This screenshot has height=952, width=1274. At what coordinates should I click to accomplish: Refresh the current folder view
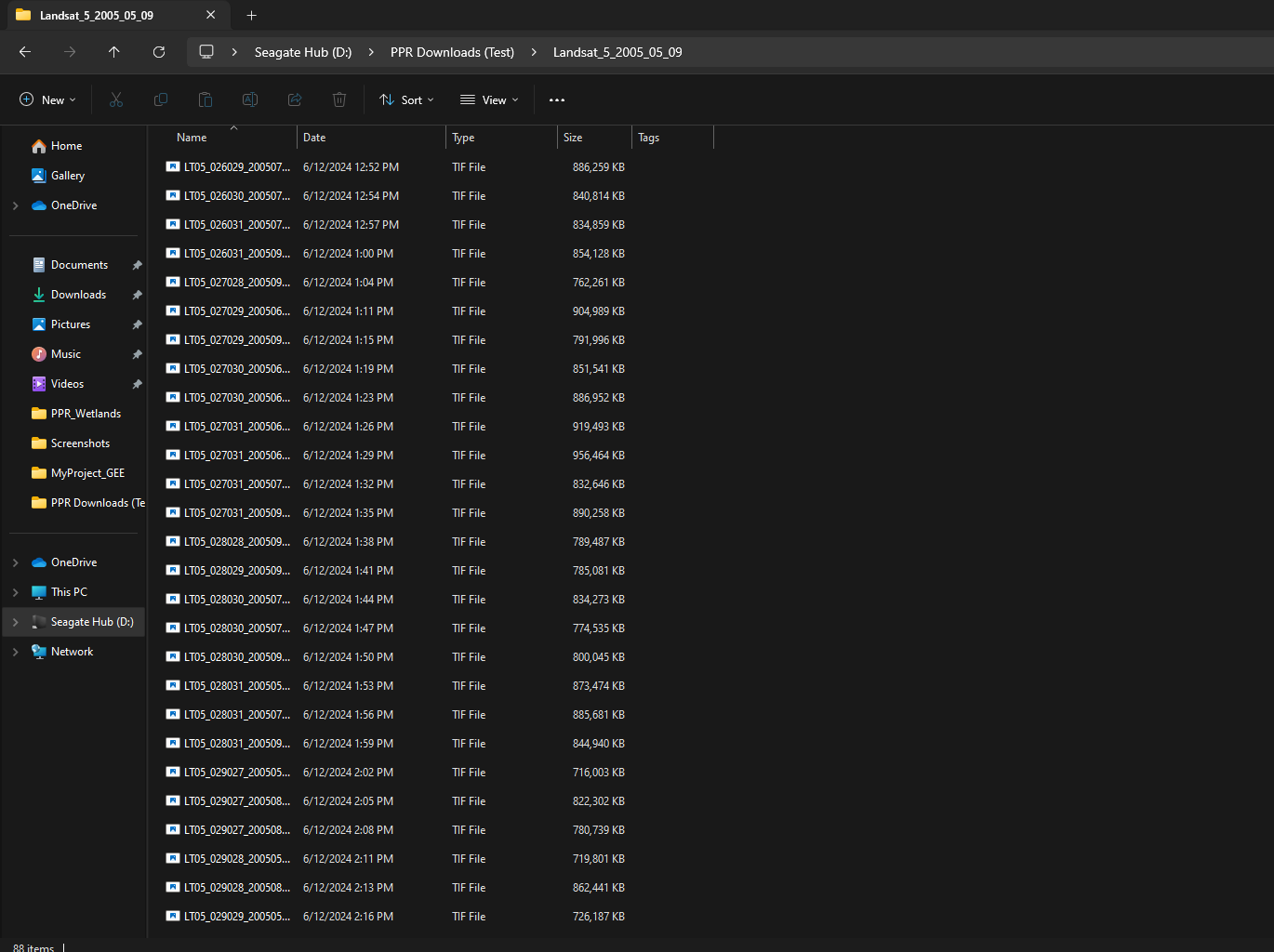[159, 52]
